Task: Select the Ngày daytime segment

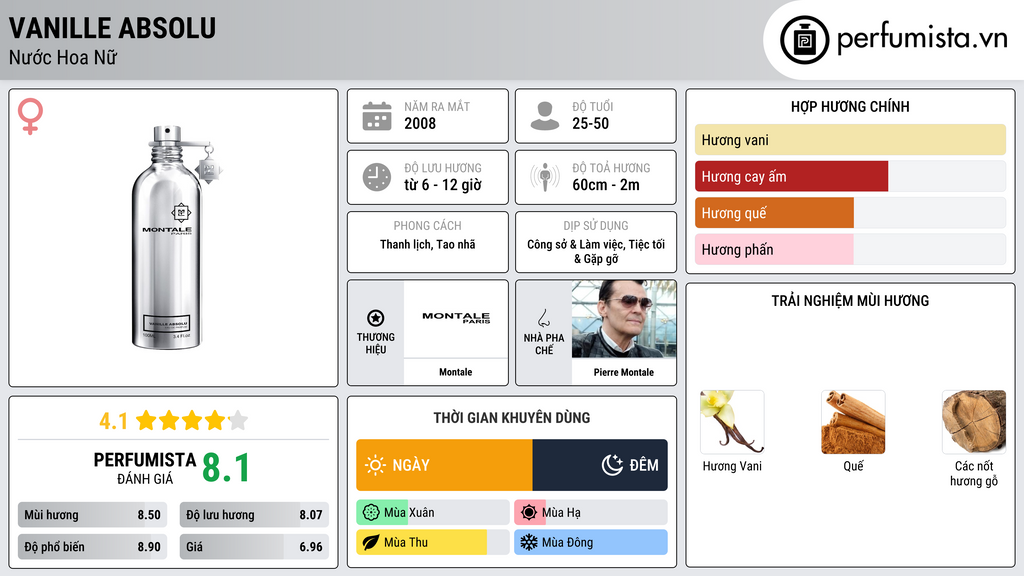Action: pyautogui.click(x=444, y=465)
